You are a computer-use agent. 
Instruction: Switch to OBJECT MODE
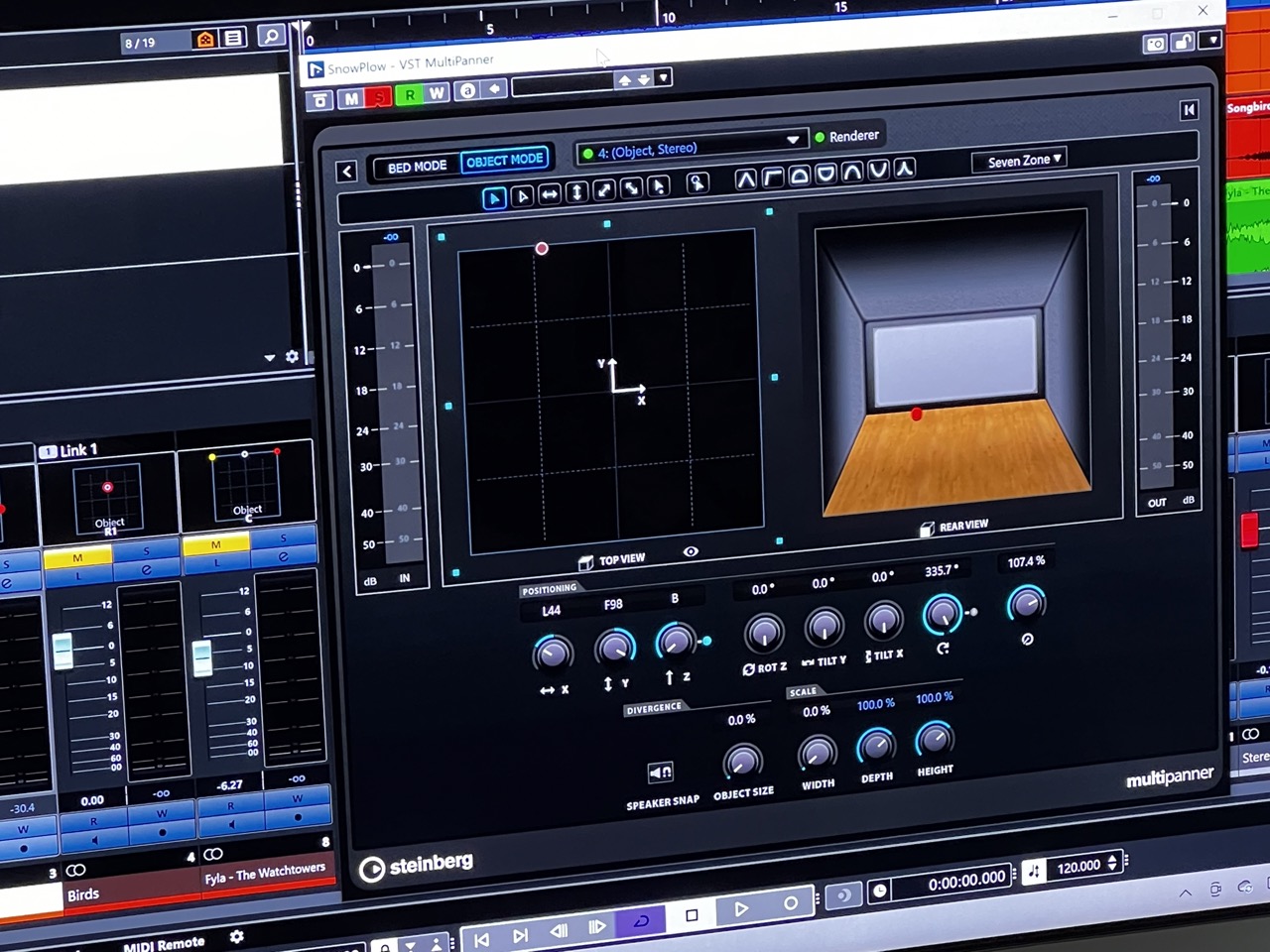coord(504,160)
